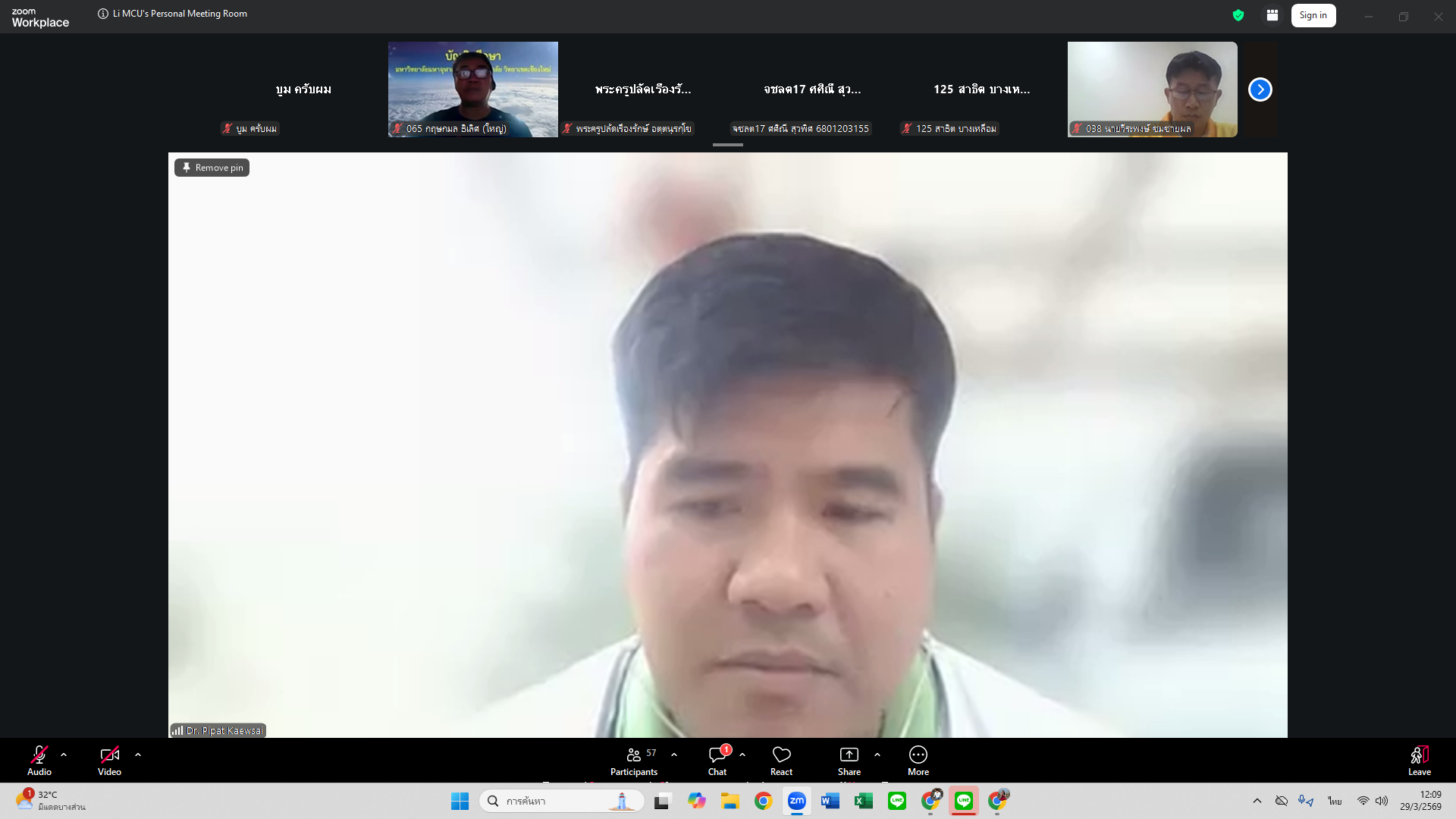
Task: Remove pin from the video
Action: 212,168
